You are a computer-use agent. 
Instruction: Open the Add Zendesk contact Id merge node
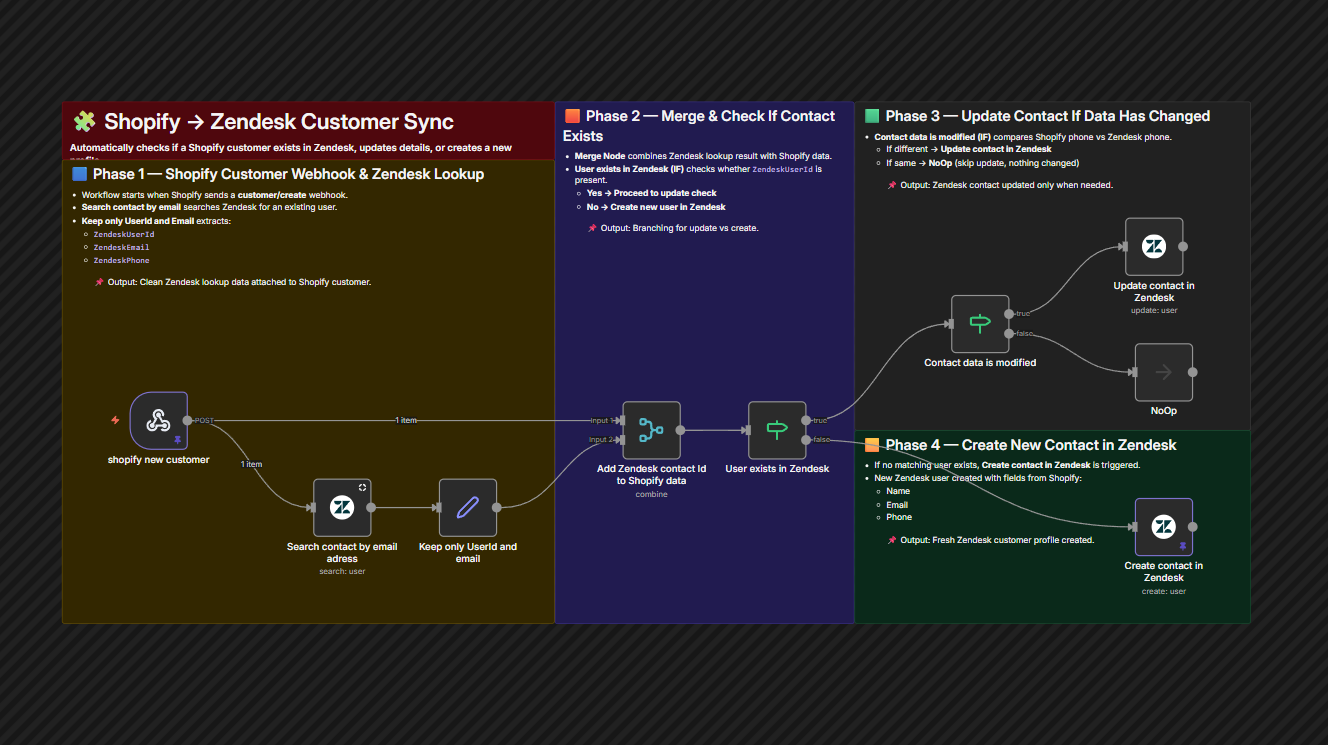coord(651,429)
